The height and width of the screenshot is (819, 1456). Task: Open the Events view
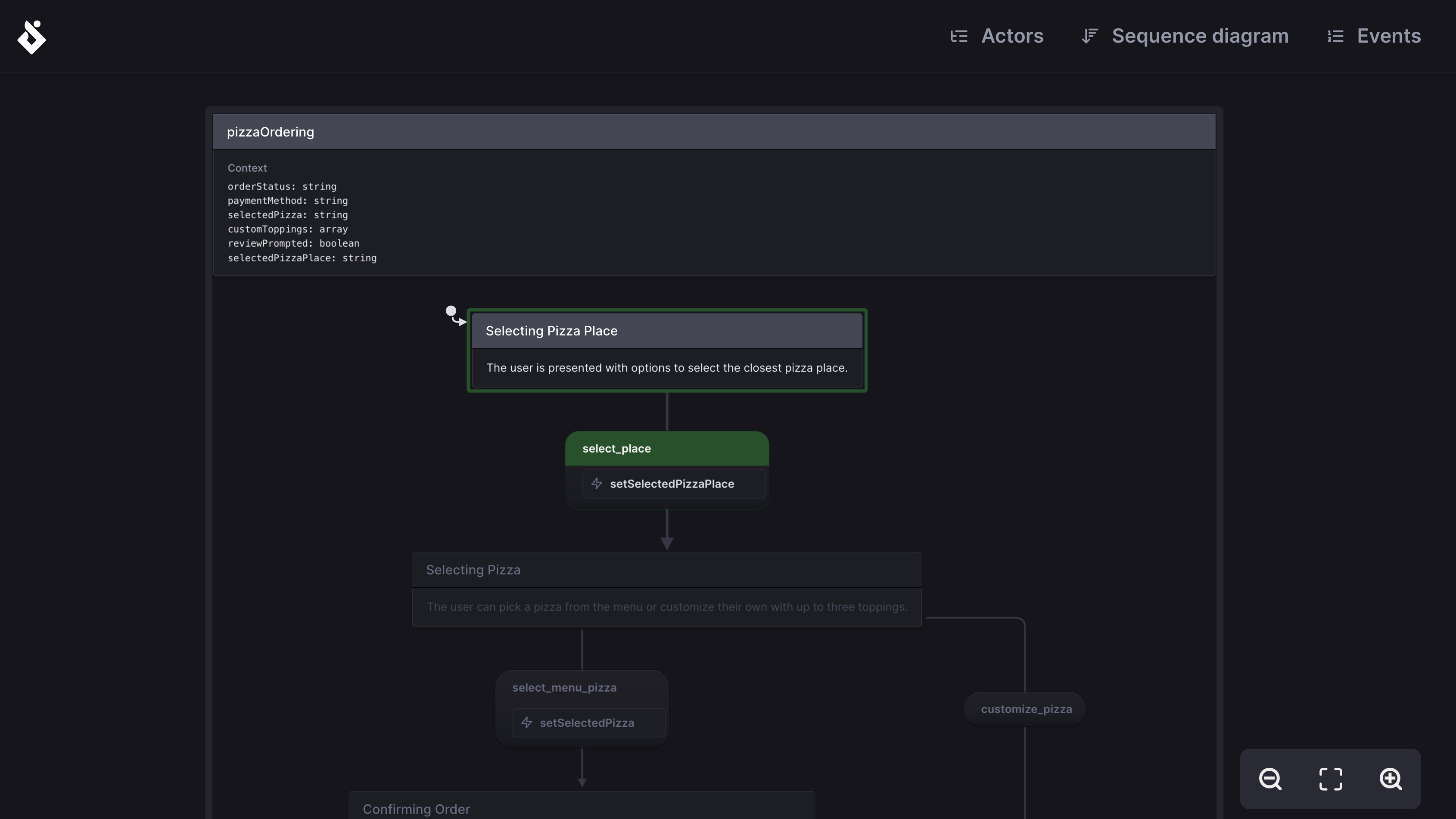pyautogui.click(x=1389, y=36)
